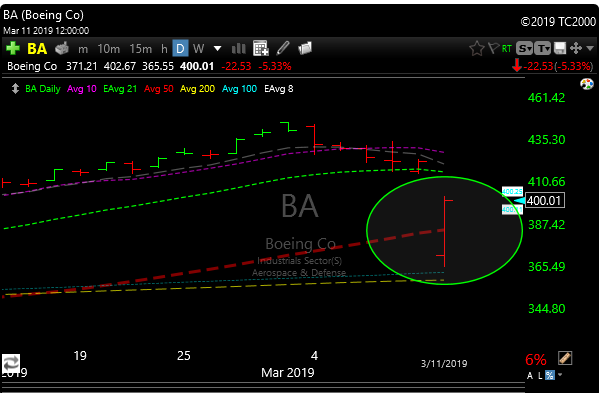Click the star favorite icon
This screenshot has height=393, width=599.
pyautogui.click(x=476, y=49)
